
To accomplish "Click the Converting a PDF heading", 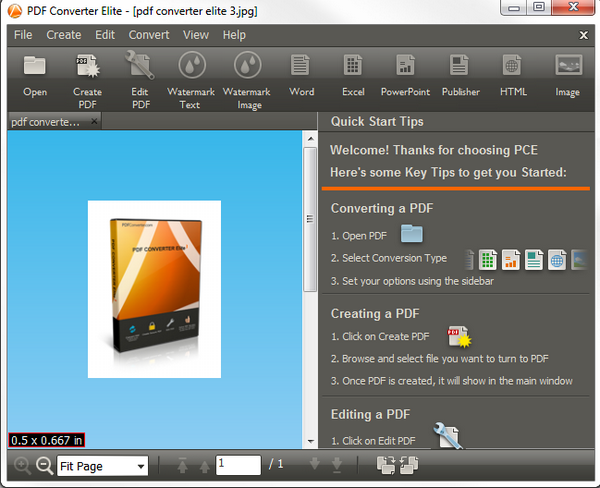I will click(x=382, y=208).
